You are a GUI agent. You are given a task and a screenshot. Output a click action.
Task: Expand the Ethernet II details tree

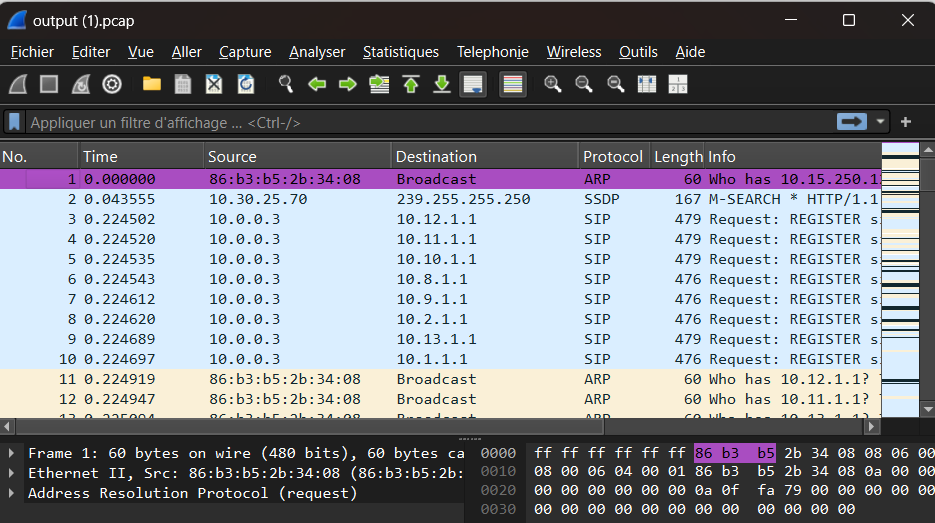pos(11,474)
